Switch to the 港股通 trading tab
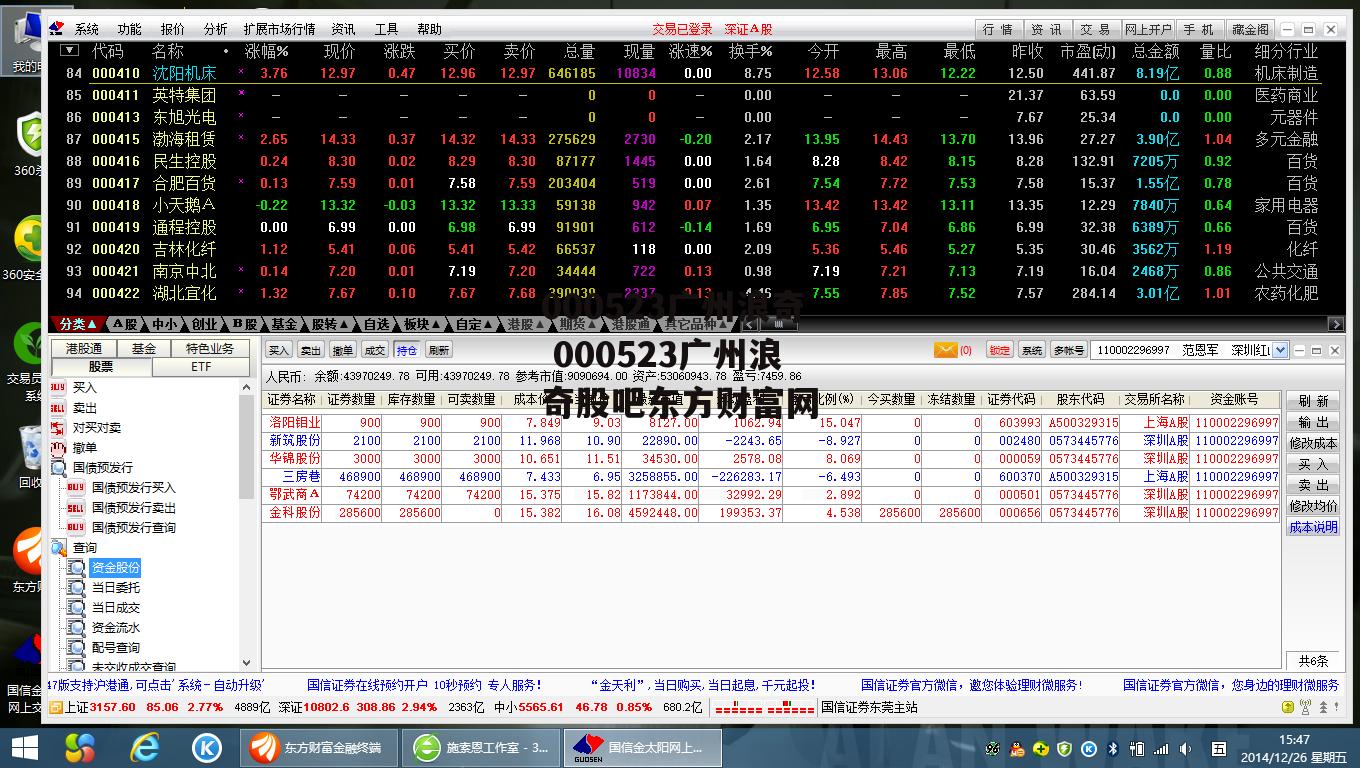Image resolution: width=1360 pixels, height=768 pixels. 84,348
